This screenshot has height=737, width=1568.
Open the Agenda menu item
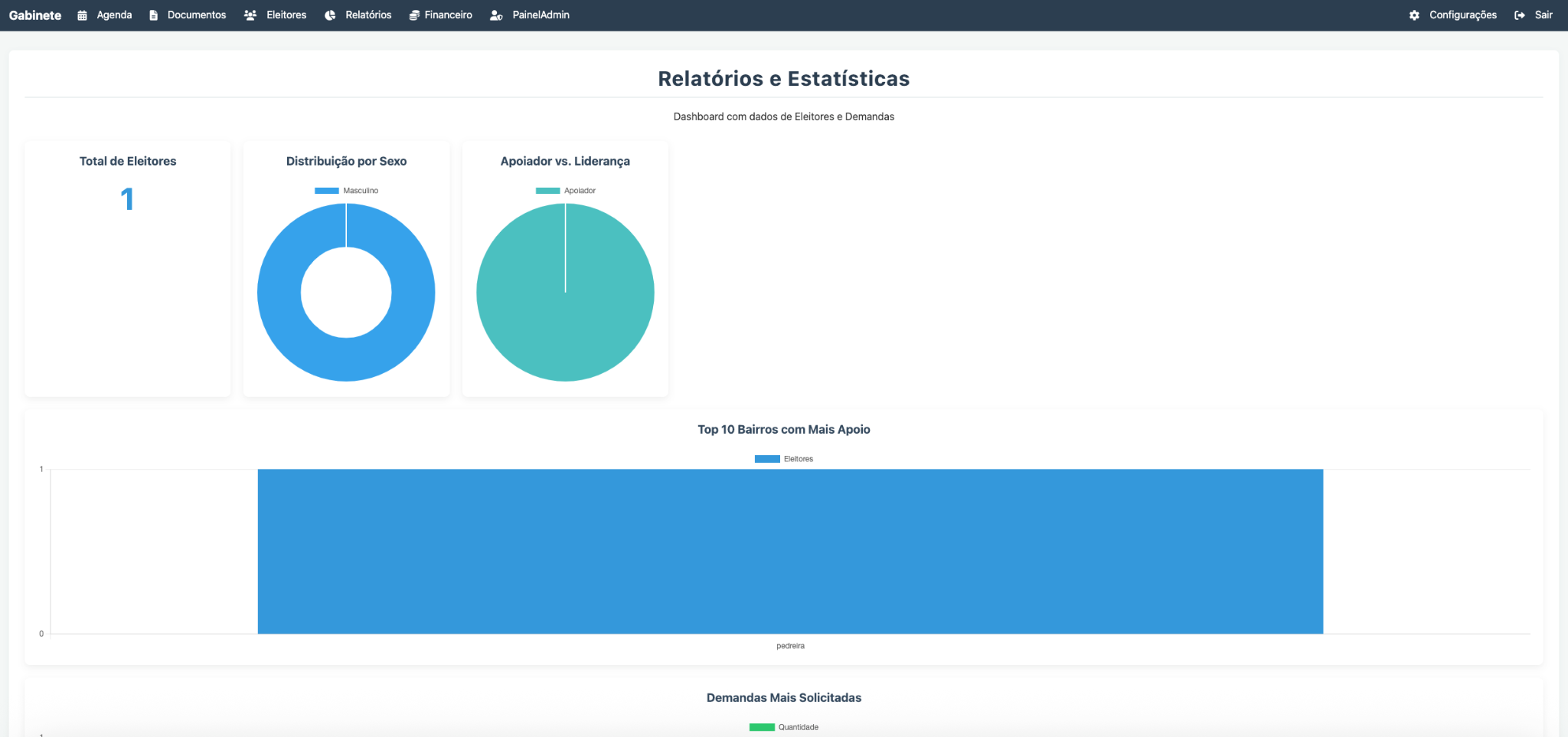(x=114, y=15)
